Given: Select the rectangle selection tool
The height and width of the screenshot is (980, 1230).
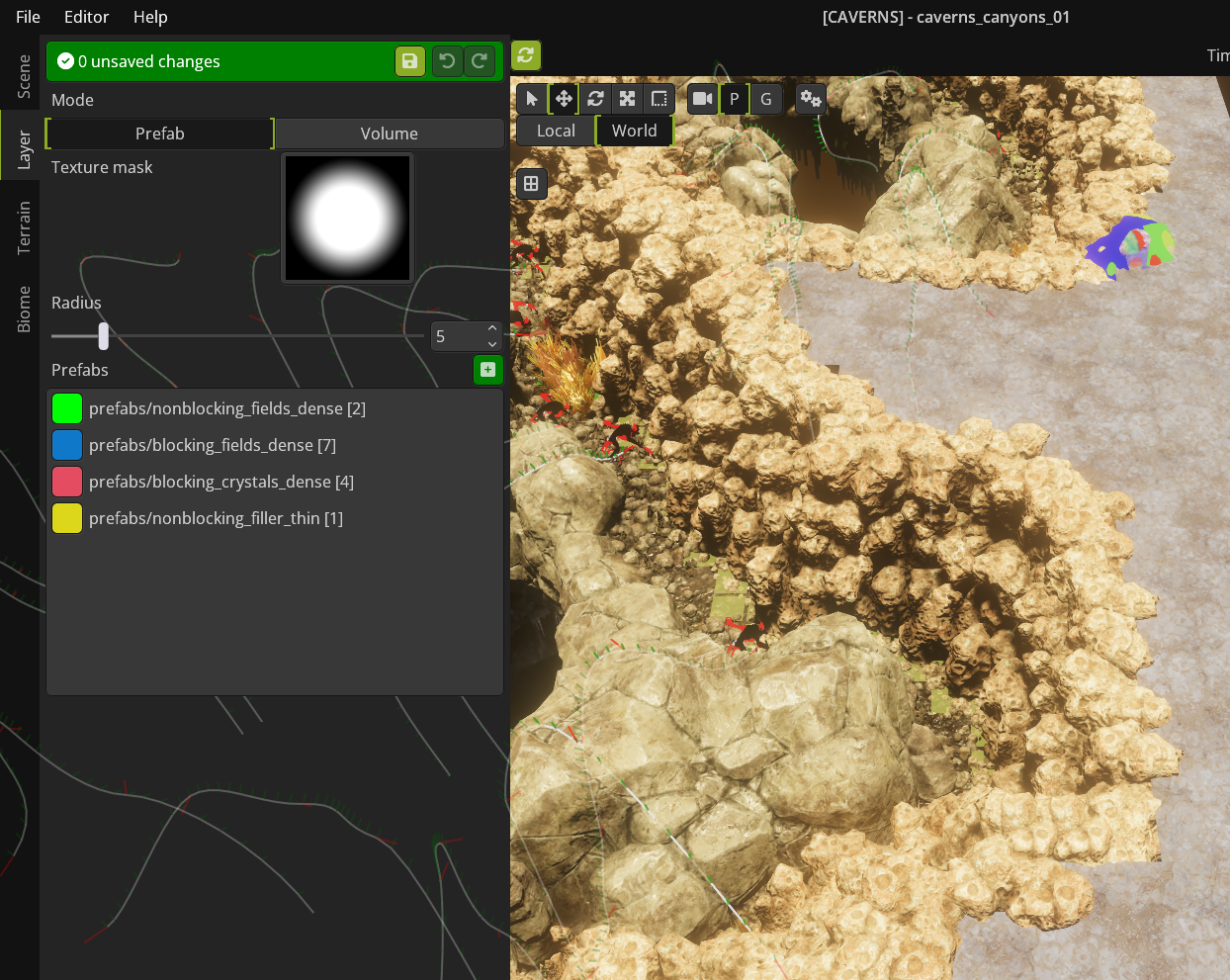Looking at the screenshot, I should coord(658,98).
